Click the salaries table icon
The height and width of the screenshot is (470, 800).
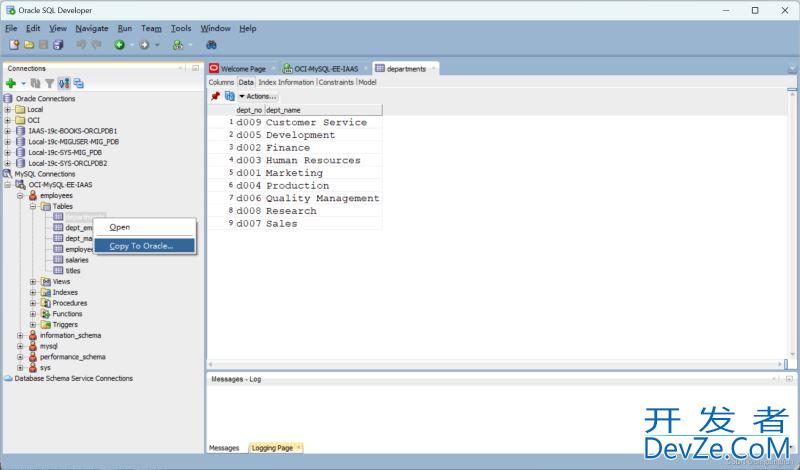click(58, 260)
